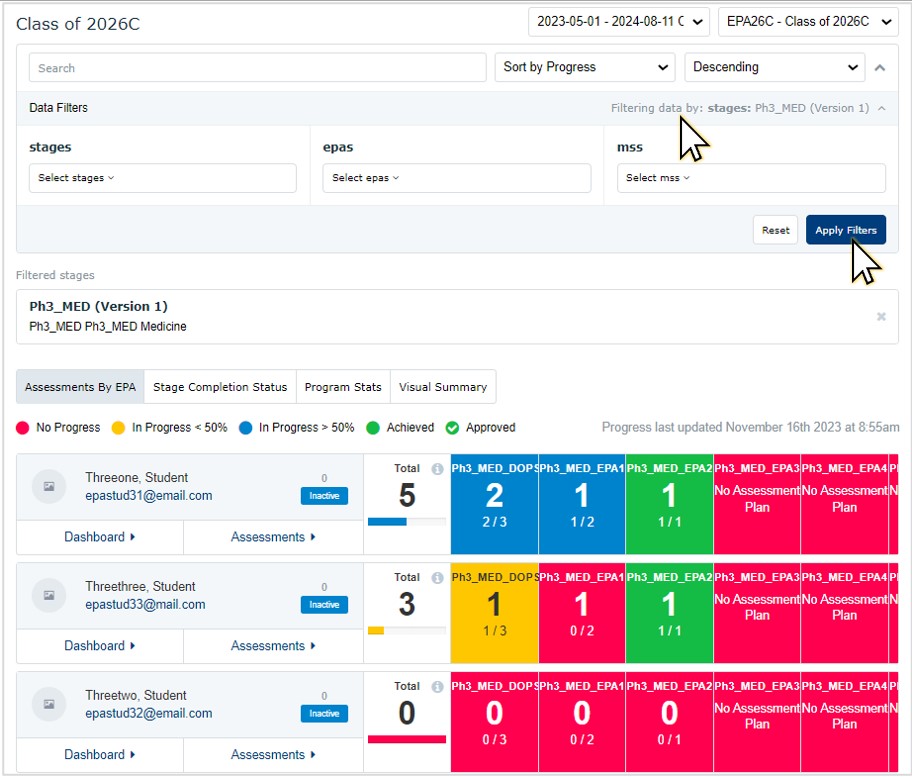Open the Program Stats tab
The width and height of the screenshot is (912, 777).
[x=343, y=387]
